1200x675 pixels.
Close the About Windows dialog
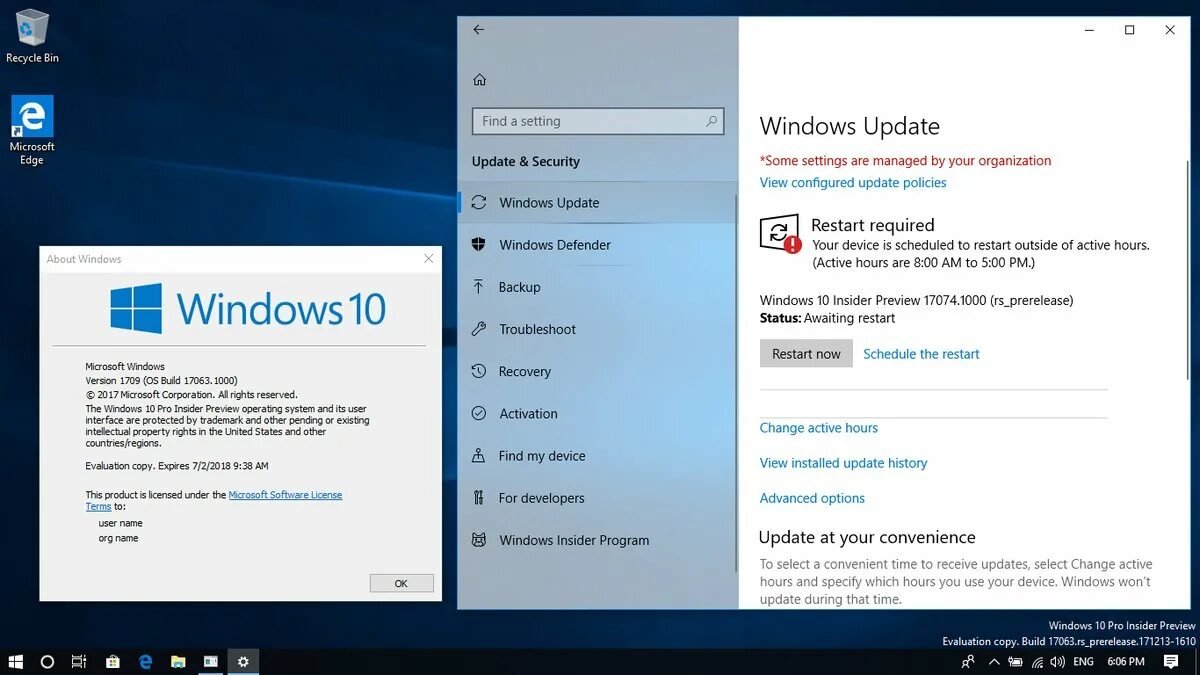coord(429,258)
